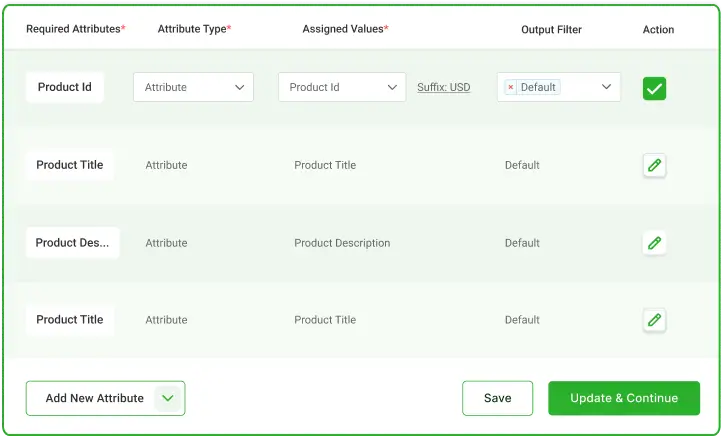The image size is (723, 436).
Task: Open the Attribute type dropdown
Action: (x=193, y=87)
